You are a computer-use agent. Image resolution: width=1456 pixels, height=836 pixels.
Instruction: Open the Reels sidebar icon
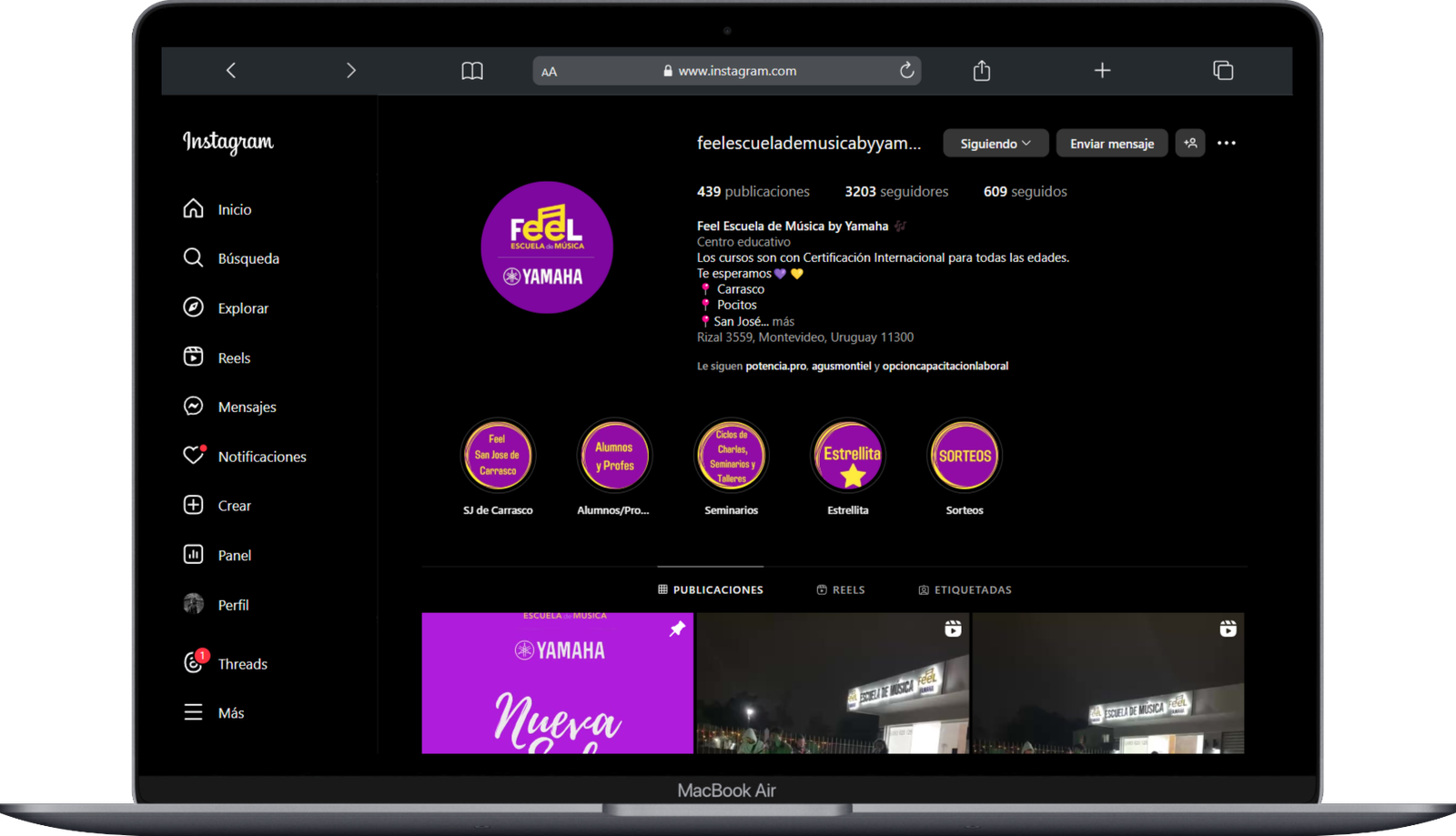point(193,357)
